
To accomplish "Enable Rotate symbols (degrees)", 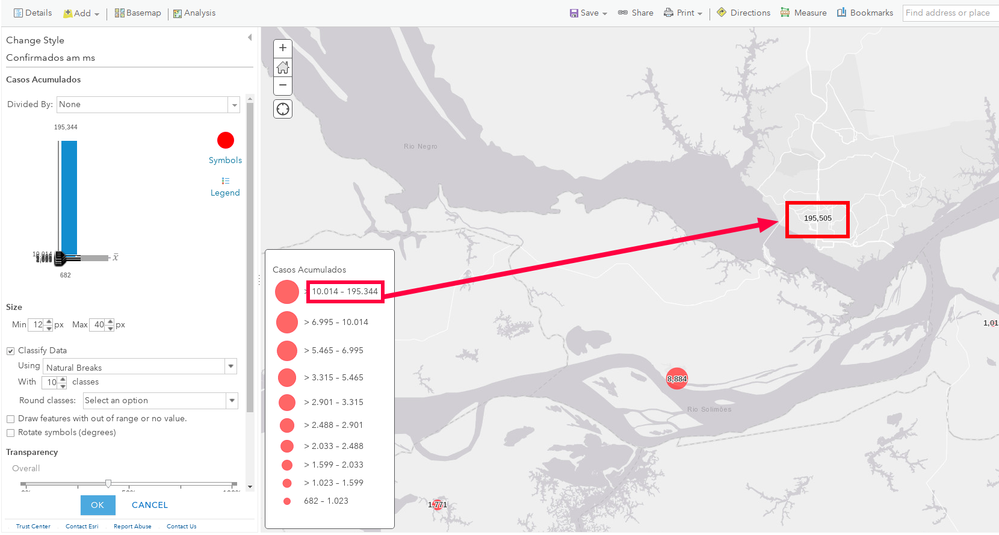I will click(10, 433).
